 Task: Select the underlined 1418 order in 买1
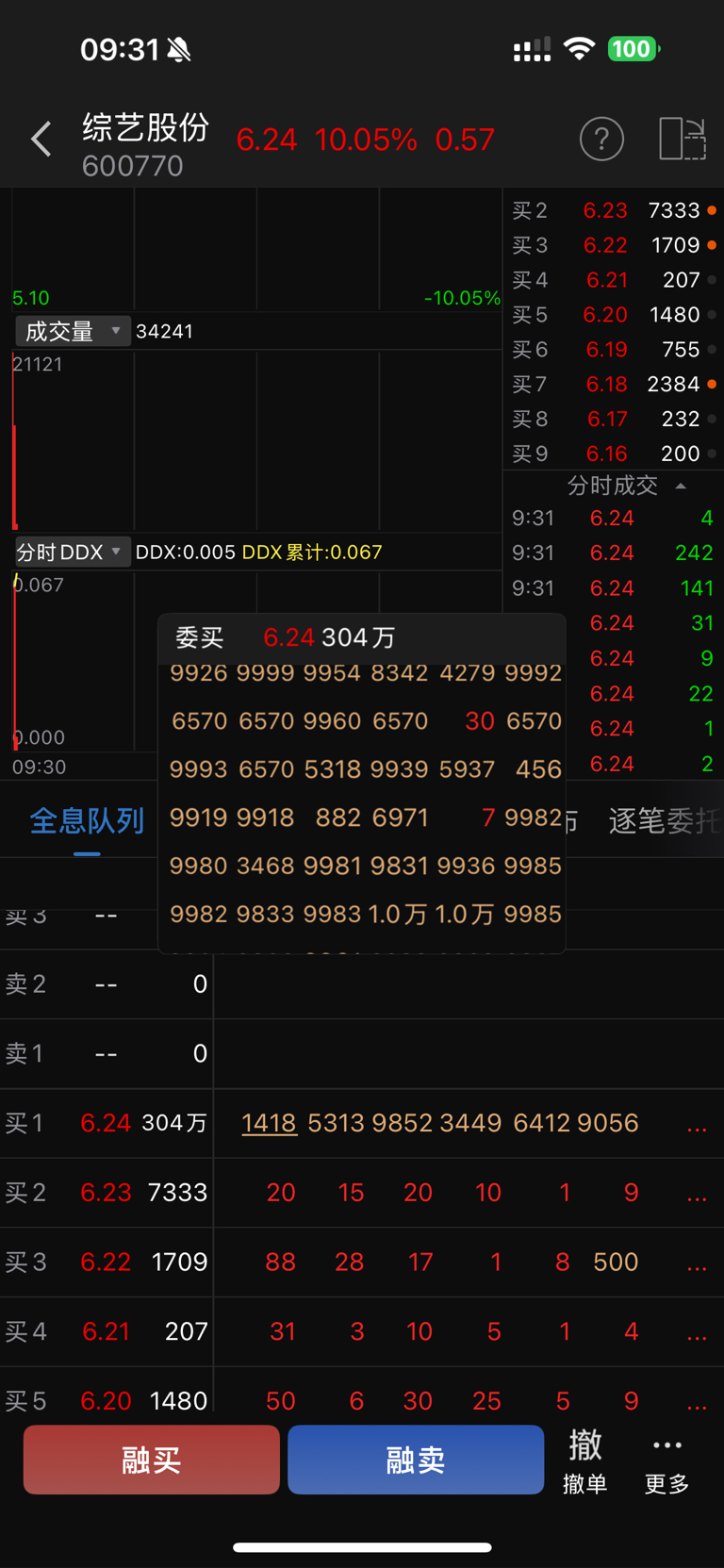(x=269, y=1123)
